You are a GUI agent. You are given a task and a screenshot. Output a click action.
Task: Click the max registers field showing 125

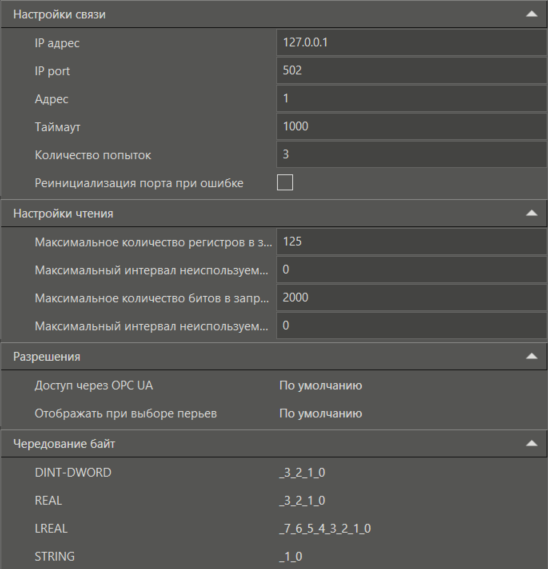click(412, 242)
